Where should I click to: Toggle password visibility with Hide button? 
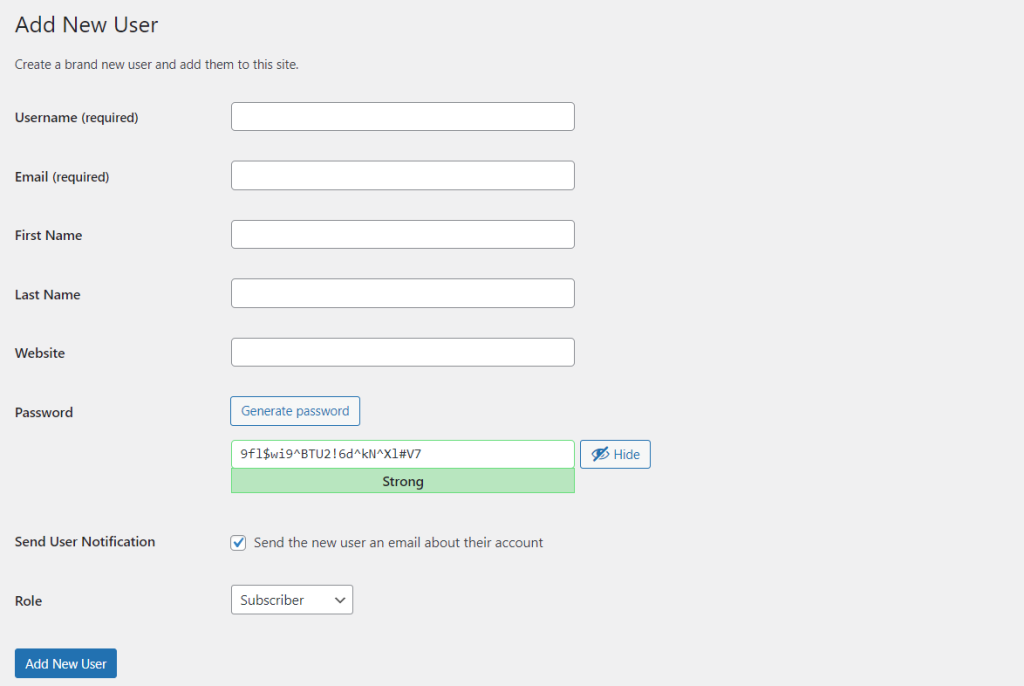[x=615, y=454]
